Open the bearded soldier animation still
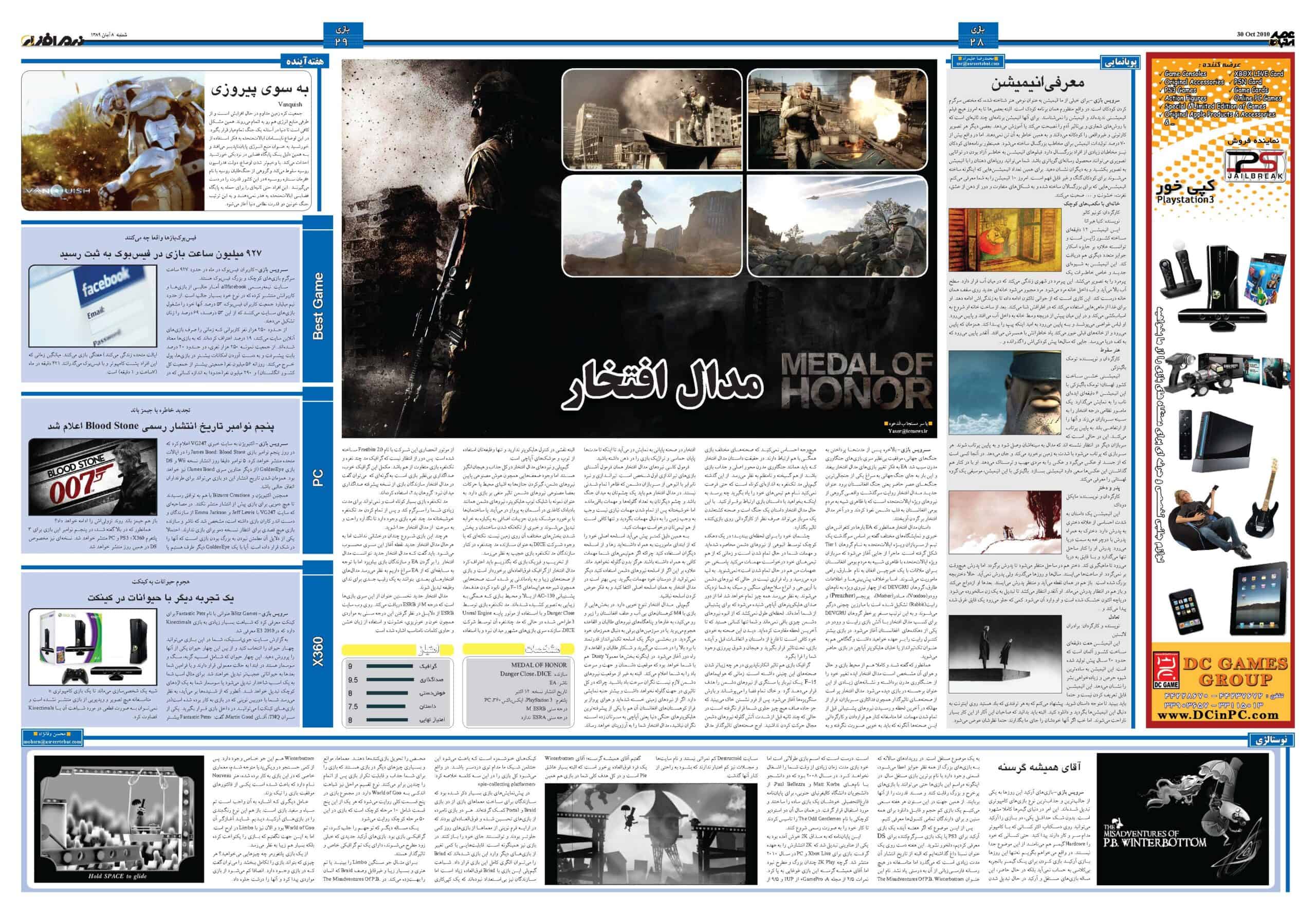The width and height of the screenshot is (1316, 913). [x=1004, y=392]
